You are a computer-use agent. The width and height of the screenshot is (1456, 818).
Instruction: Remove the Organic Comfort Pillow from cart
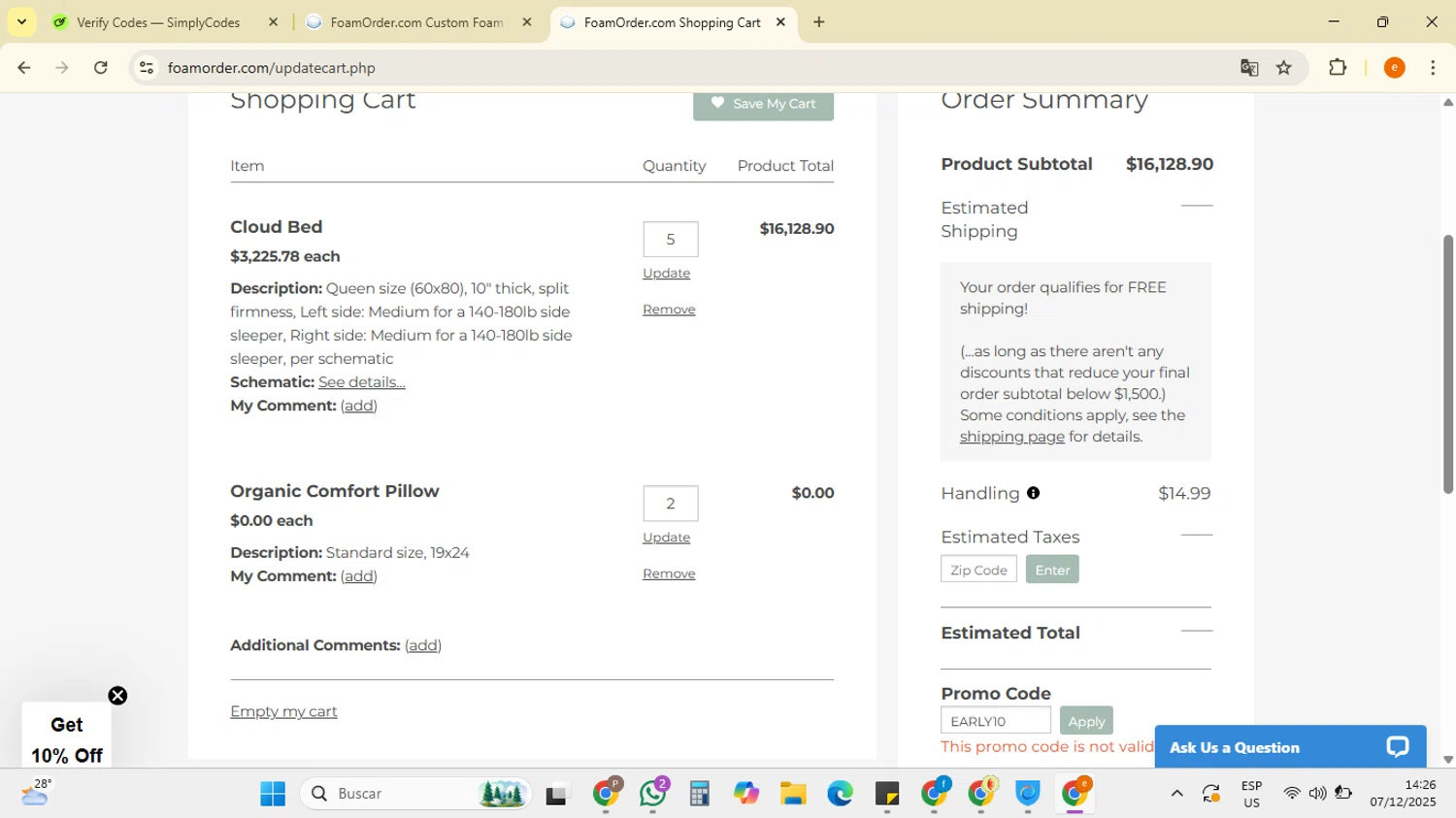669,573
